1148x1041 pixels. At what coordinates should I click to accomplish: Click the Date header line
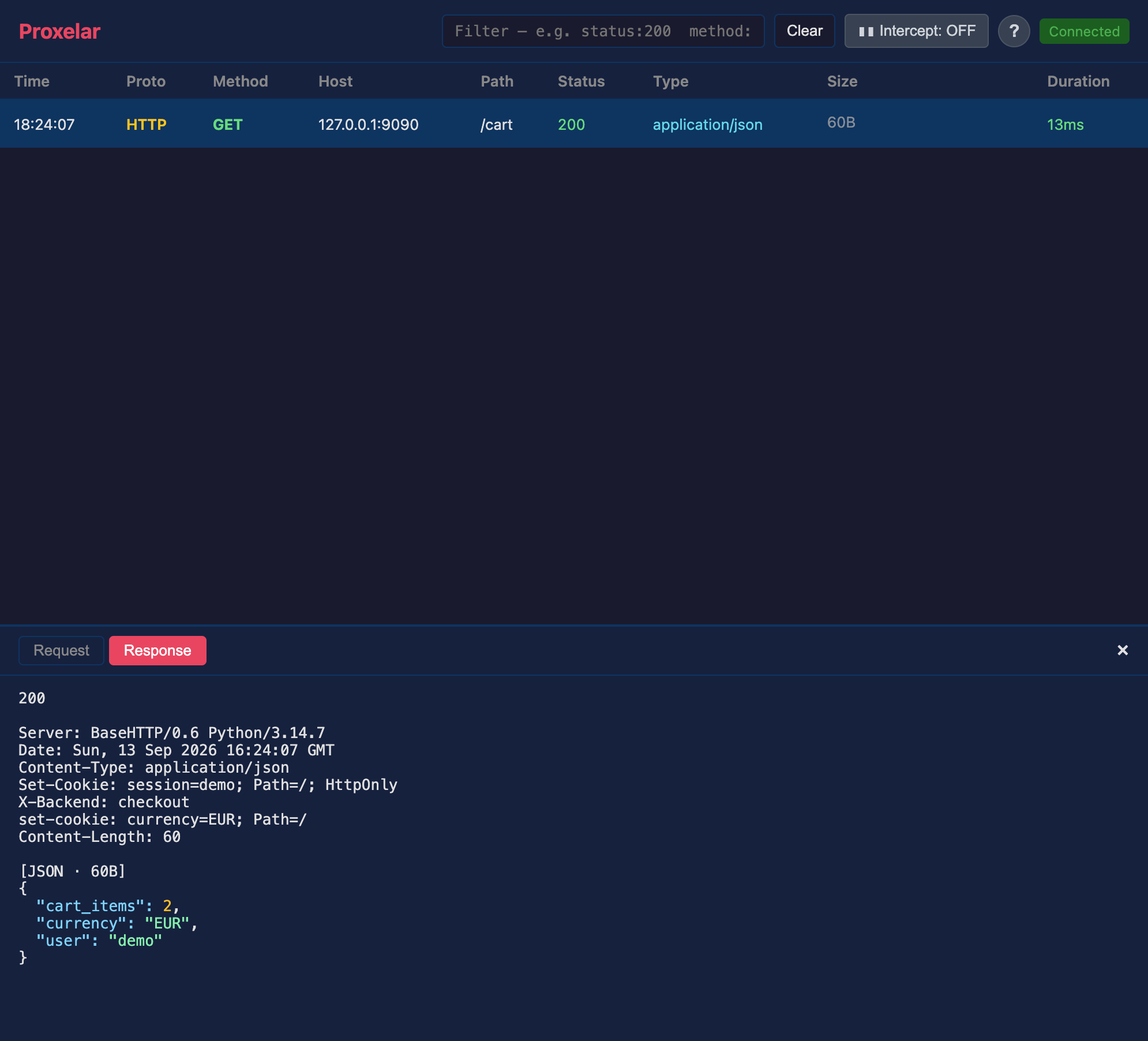(x=177, y=750)
